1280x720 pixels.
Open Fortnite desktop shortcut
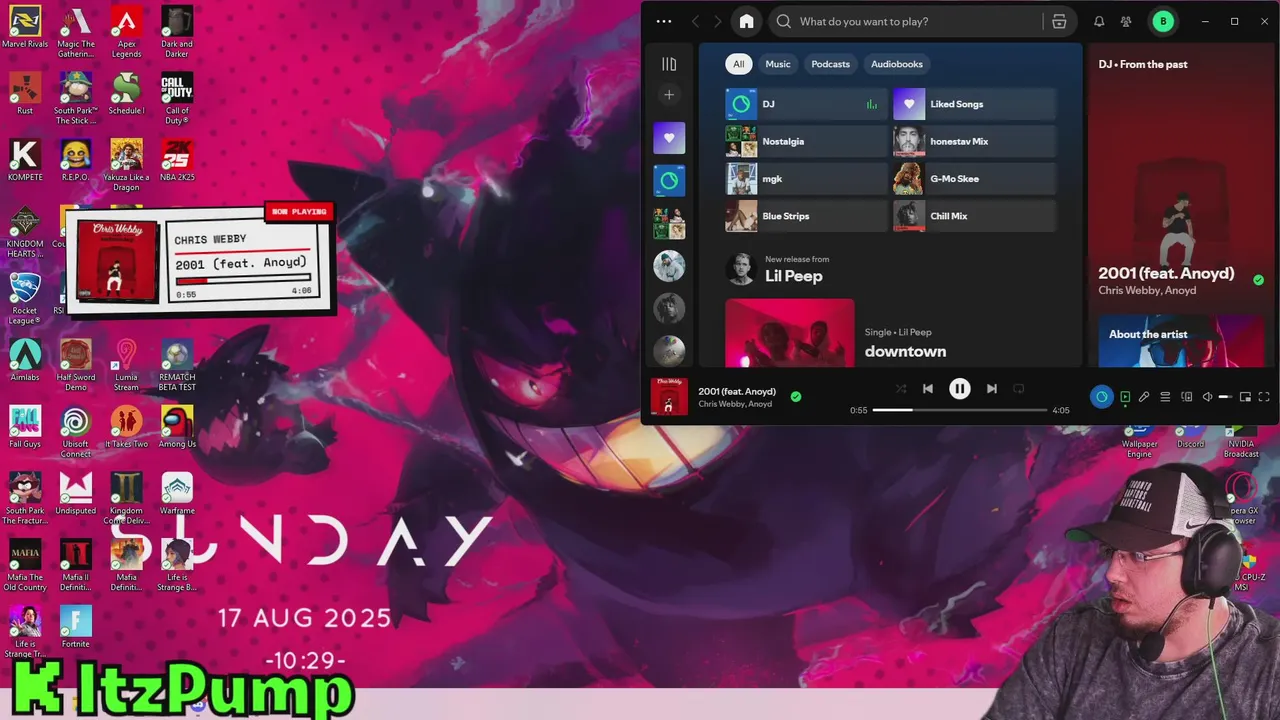pos(75,627)
